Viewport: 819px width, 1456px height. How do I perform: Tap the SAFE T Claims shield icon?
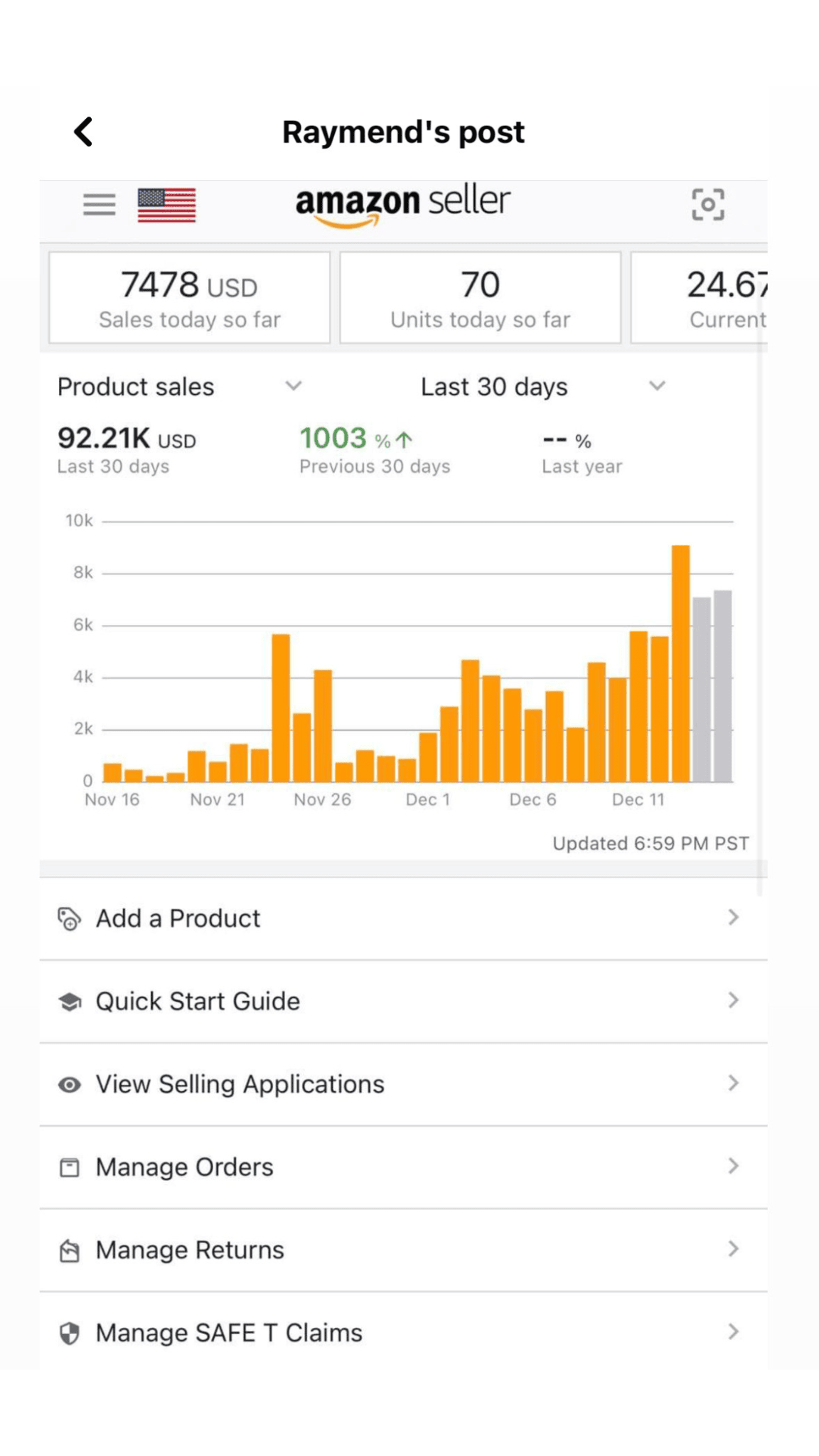(69, 1334)
